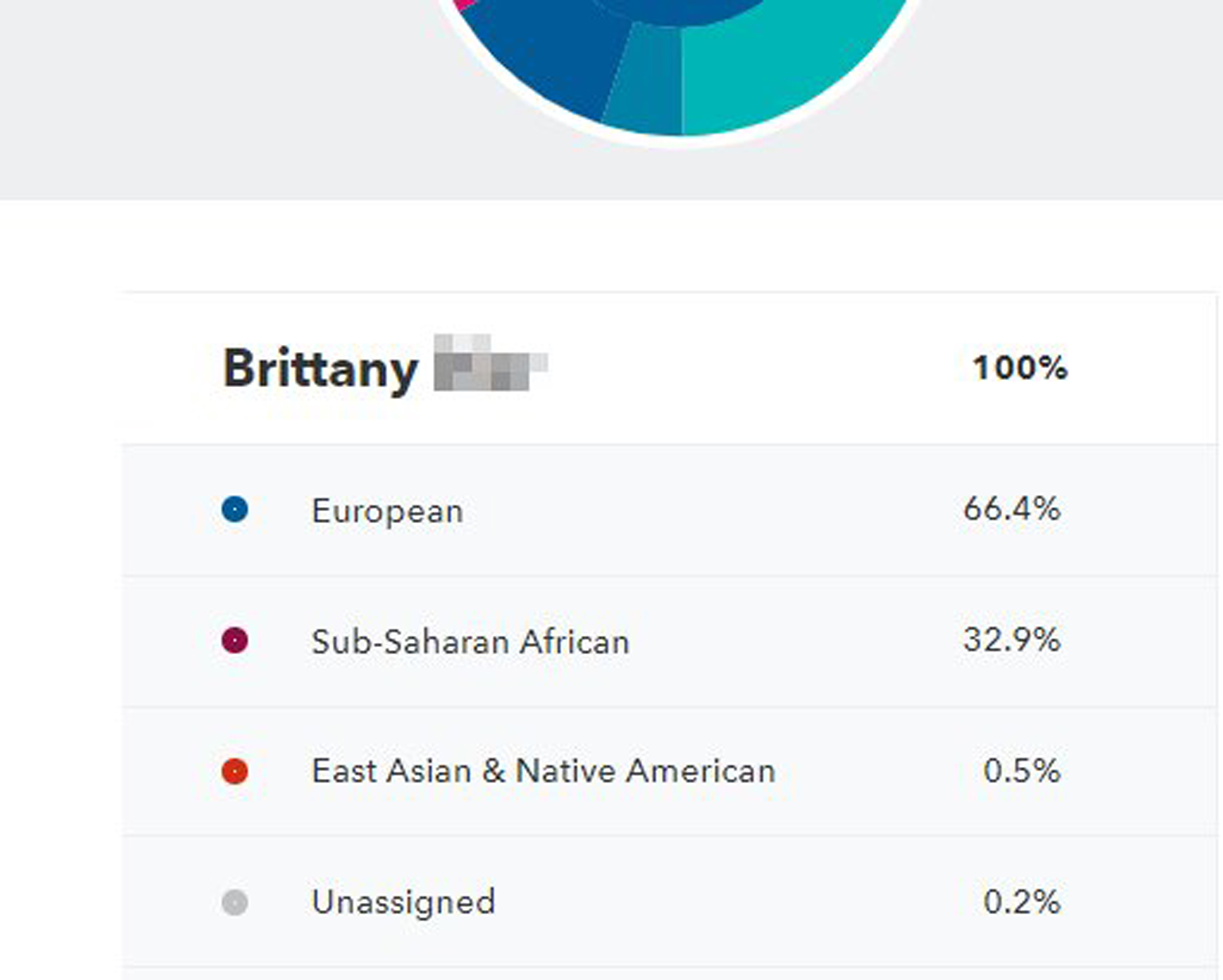1223x980 pixels.
Task: Expand East Asian & Native American row
Action: tap(669, 772)
